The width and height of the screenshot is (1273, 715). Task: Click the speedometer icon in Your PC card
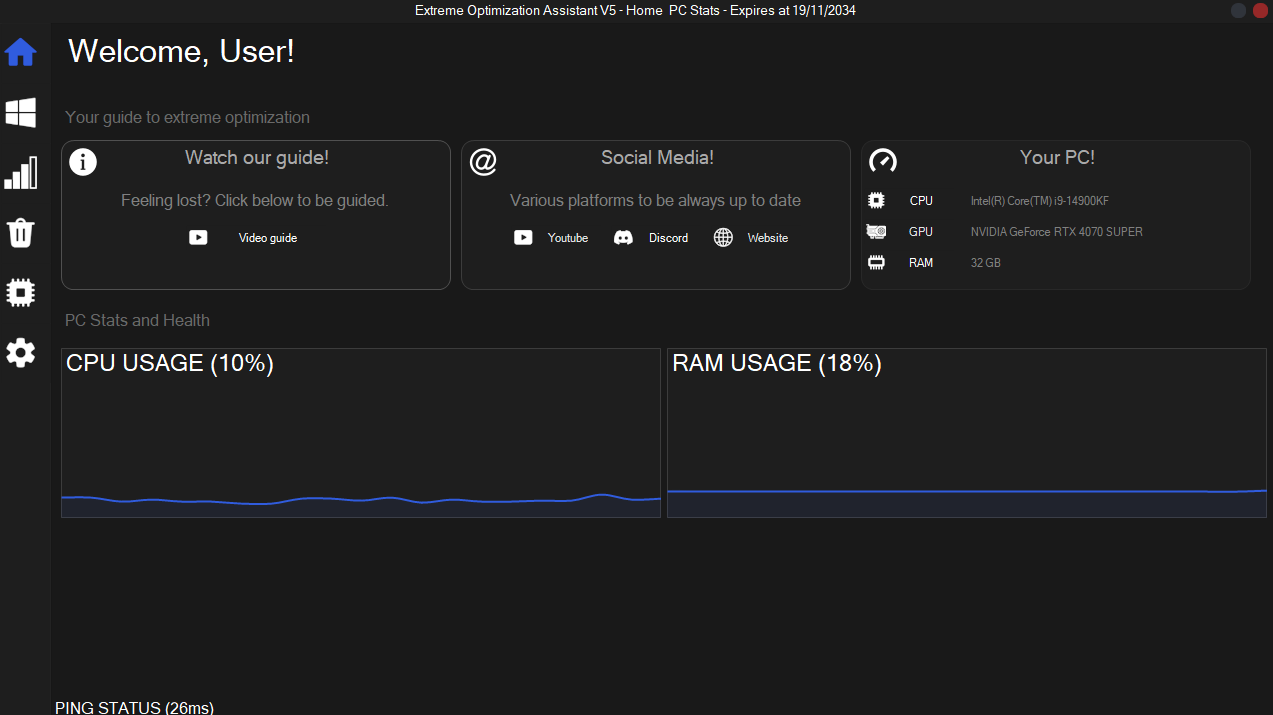coord(883,160)
